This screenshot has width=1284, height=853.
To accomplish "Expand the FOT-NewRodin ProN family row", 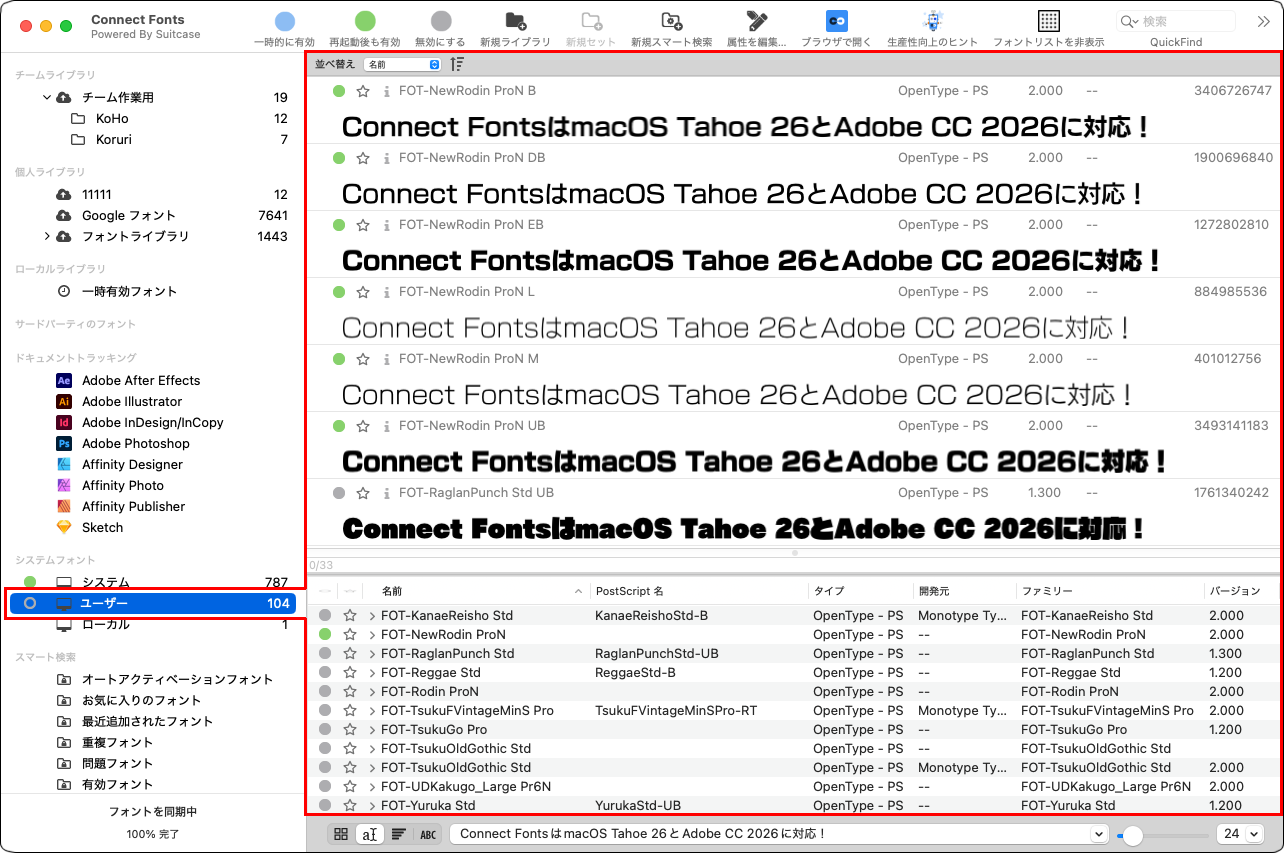I will click(x=373, y=635).
